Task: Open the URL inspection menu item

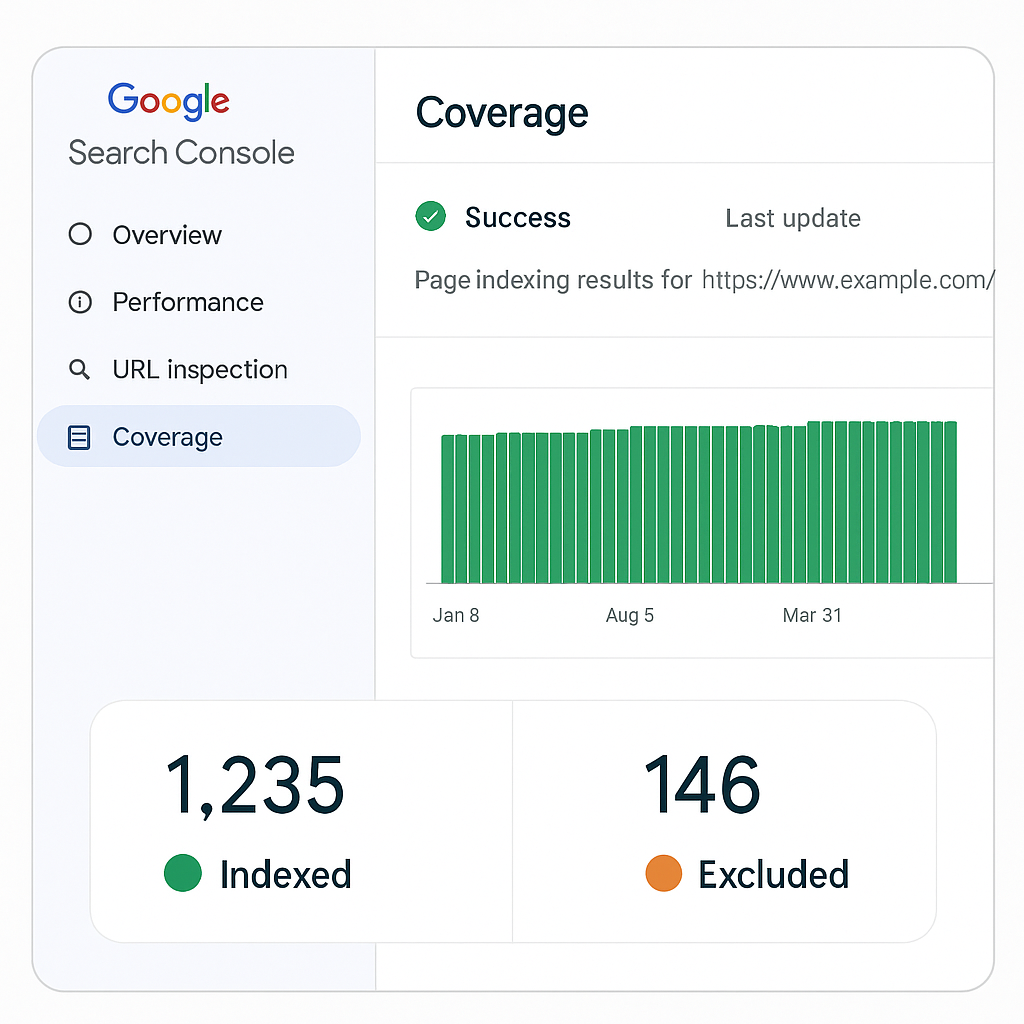Action: click(199, 370)
